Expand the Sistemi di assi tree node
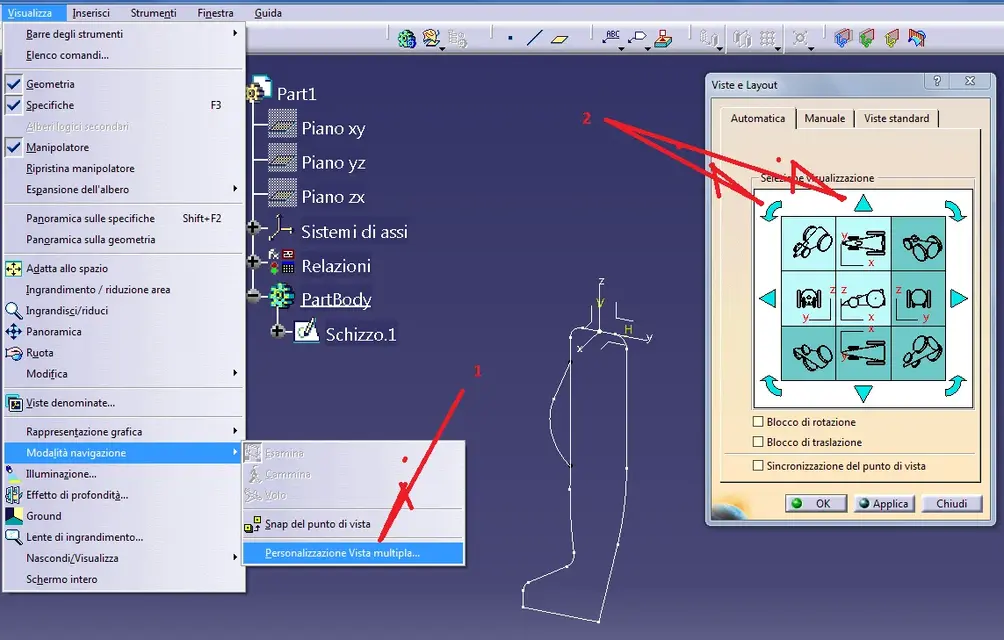Viewport: 1004px width, 640px height. pyautogui.click(x=254, y=227)
